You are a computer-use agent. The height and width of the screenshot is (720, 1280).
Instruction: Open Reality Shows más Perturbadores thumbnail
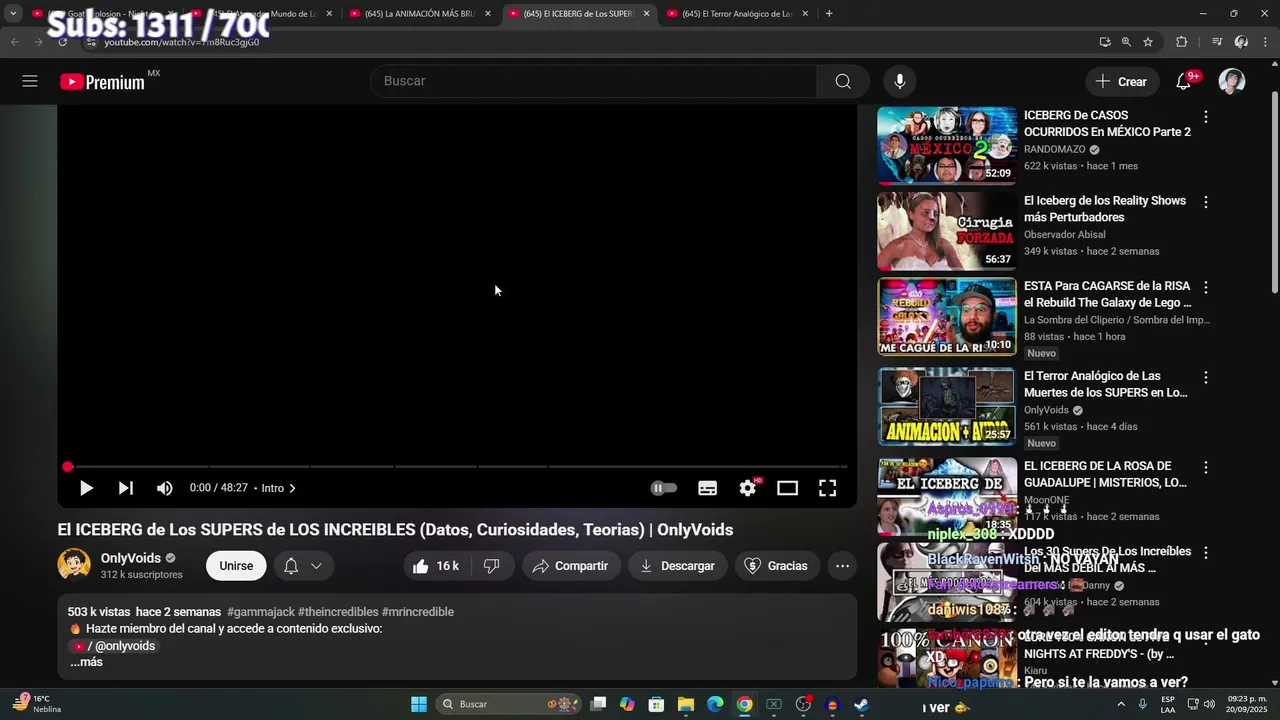pyautogui.click(x=946, y=231)
